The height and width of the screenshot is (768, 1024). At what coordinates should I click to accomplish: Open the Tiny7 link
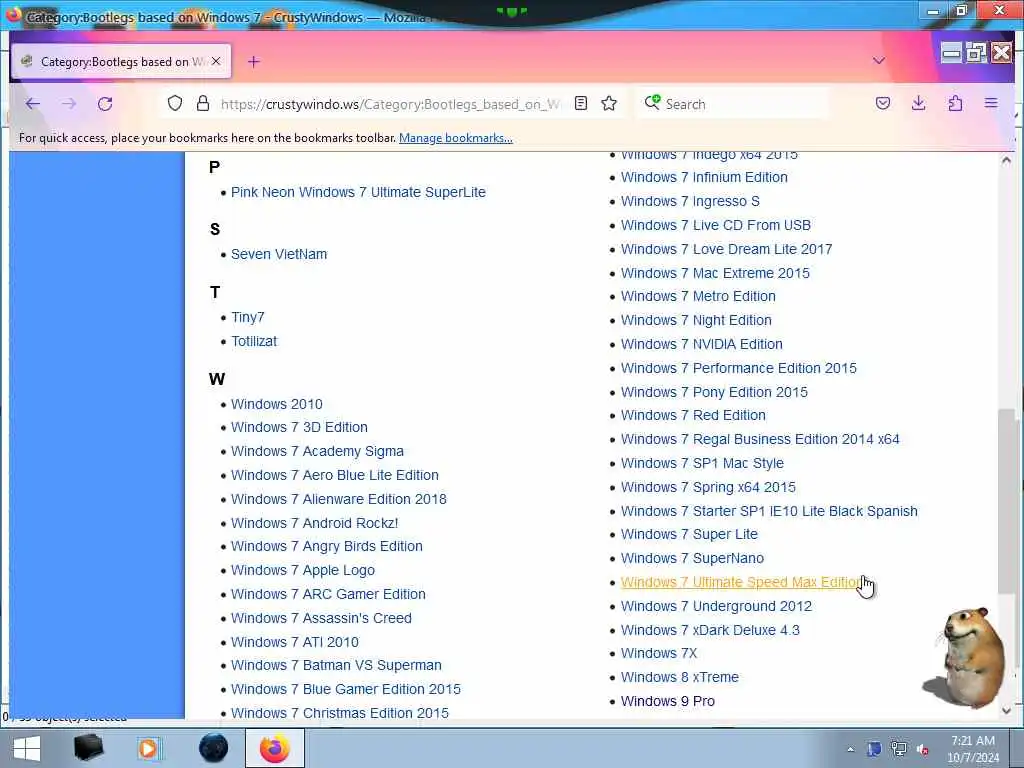(248, 317)
